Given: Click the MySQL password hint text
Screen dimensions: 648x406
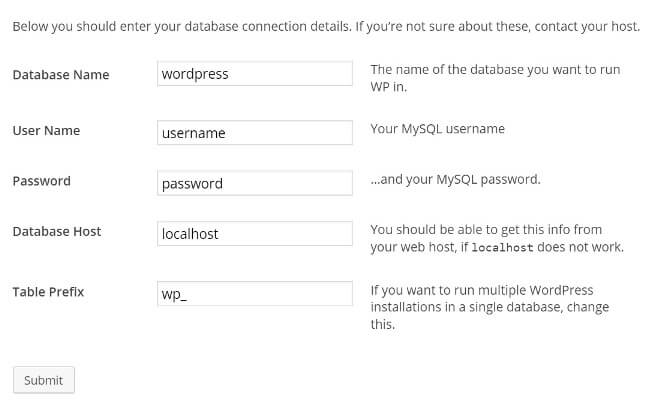Looking at the screenshot, I should tap(455, 179).
